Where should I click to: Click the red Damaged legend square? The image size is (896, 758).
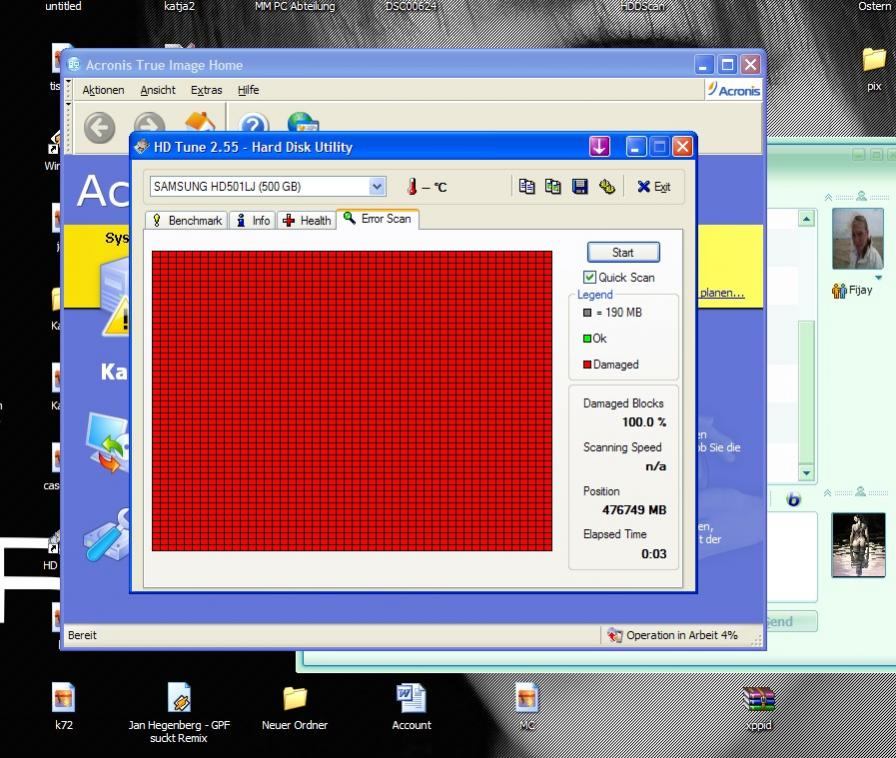tap(586, 364)
